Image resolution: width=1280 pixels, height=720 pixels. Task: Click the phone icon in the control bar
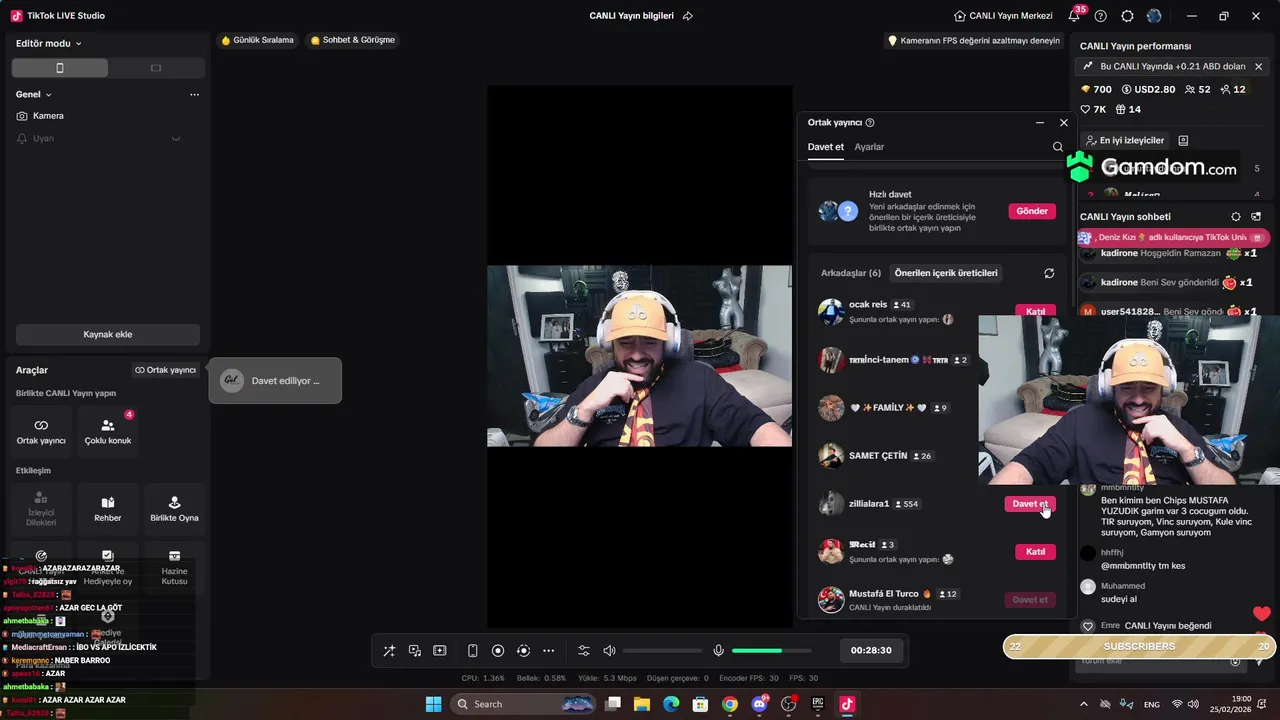473,651
